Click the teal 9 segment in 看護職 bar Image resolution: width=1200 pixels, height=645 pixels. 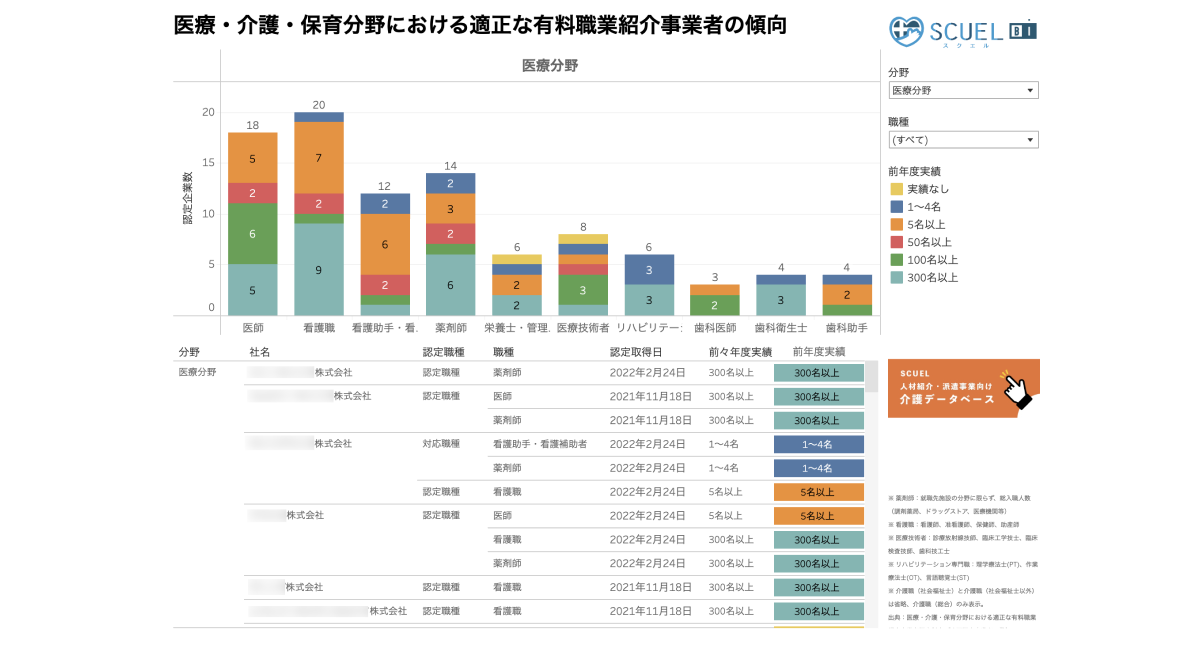click(319, 270)
